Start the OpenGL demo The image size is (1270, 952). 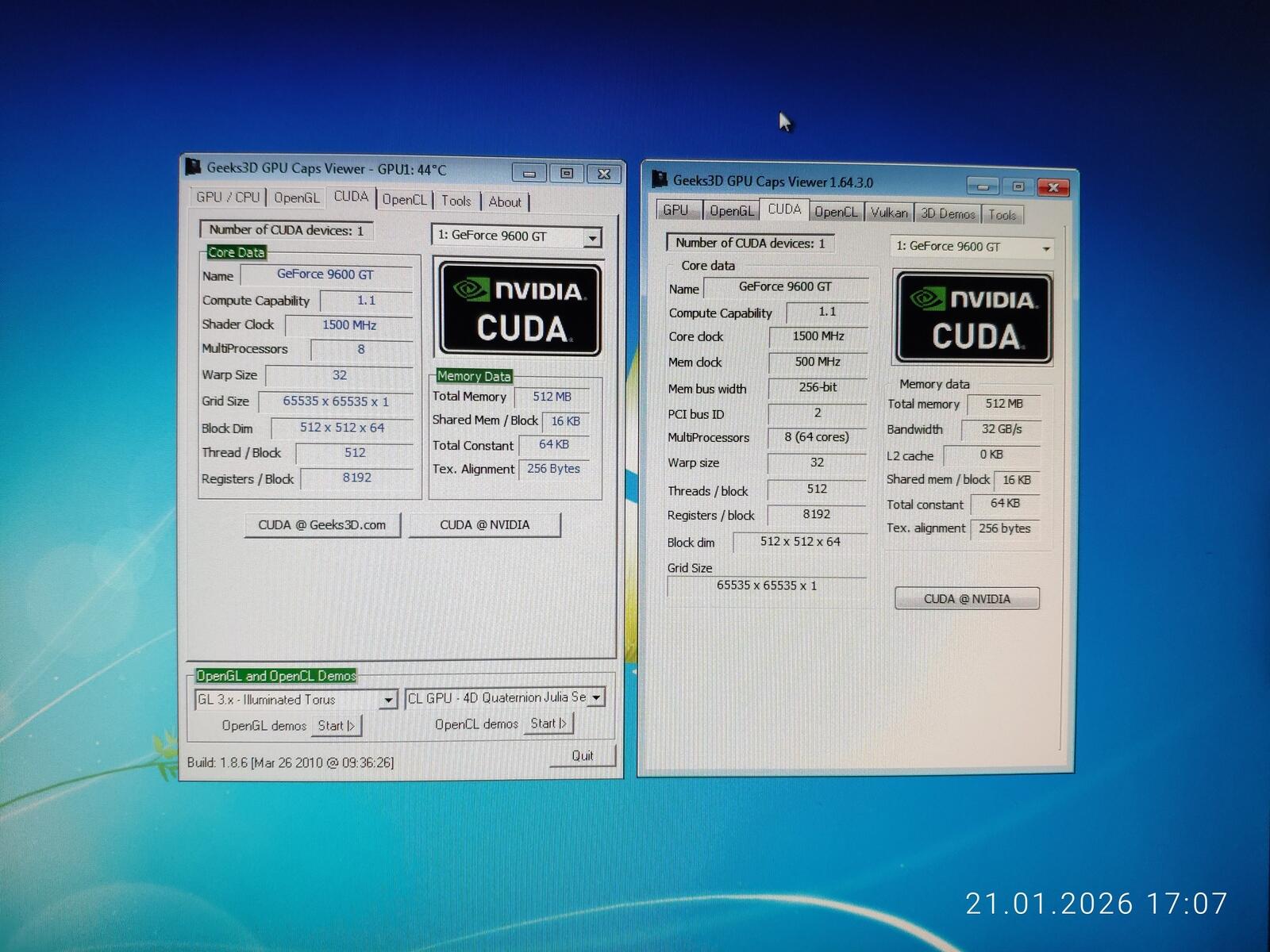coord(337,726)
